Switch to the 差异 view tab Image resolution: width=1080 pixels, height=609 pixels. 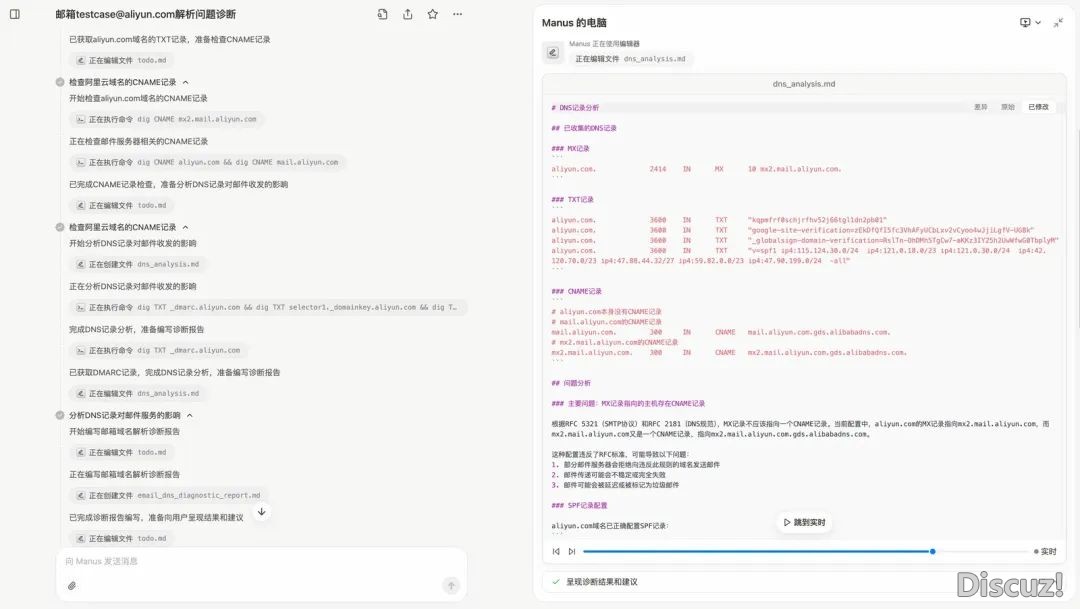pyautogui.click(x=981, y=107)
